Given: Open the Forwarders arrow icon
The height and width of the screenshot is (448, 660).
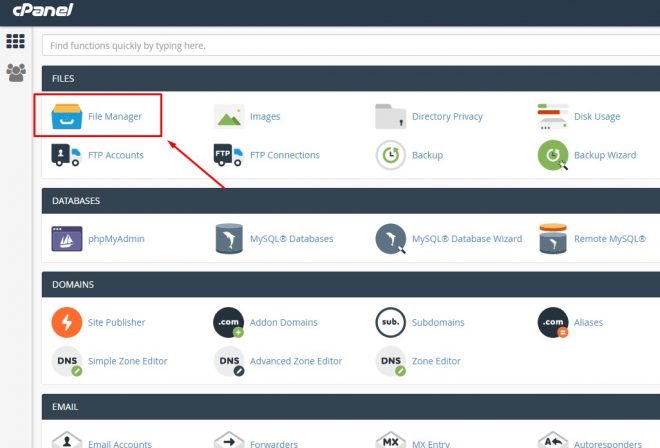Looking at the screenshot, I should pos(229,439).
